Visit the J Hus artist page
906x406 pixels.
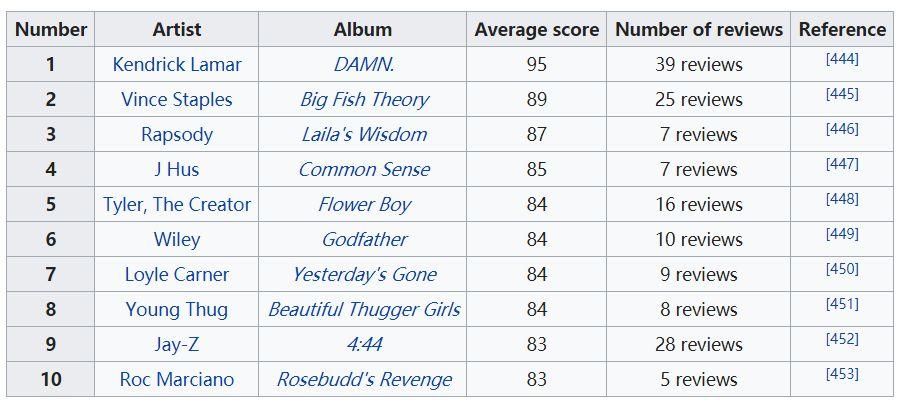[177, 169]
